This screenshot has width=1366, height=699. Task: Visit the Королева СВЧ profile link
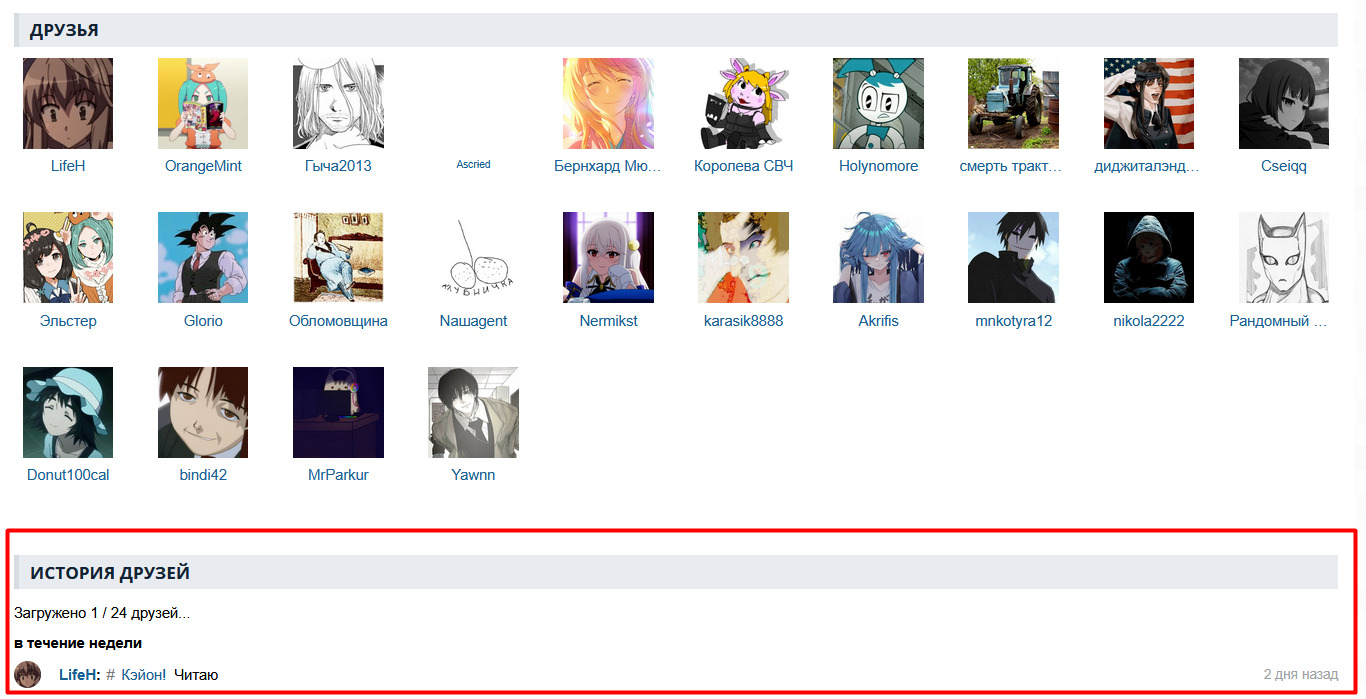[x=743, y=166]
